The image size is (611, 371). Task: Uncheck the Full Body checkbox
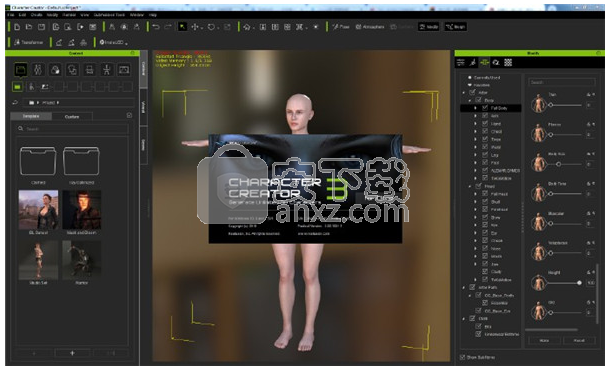click(x=485, y=108)
